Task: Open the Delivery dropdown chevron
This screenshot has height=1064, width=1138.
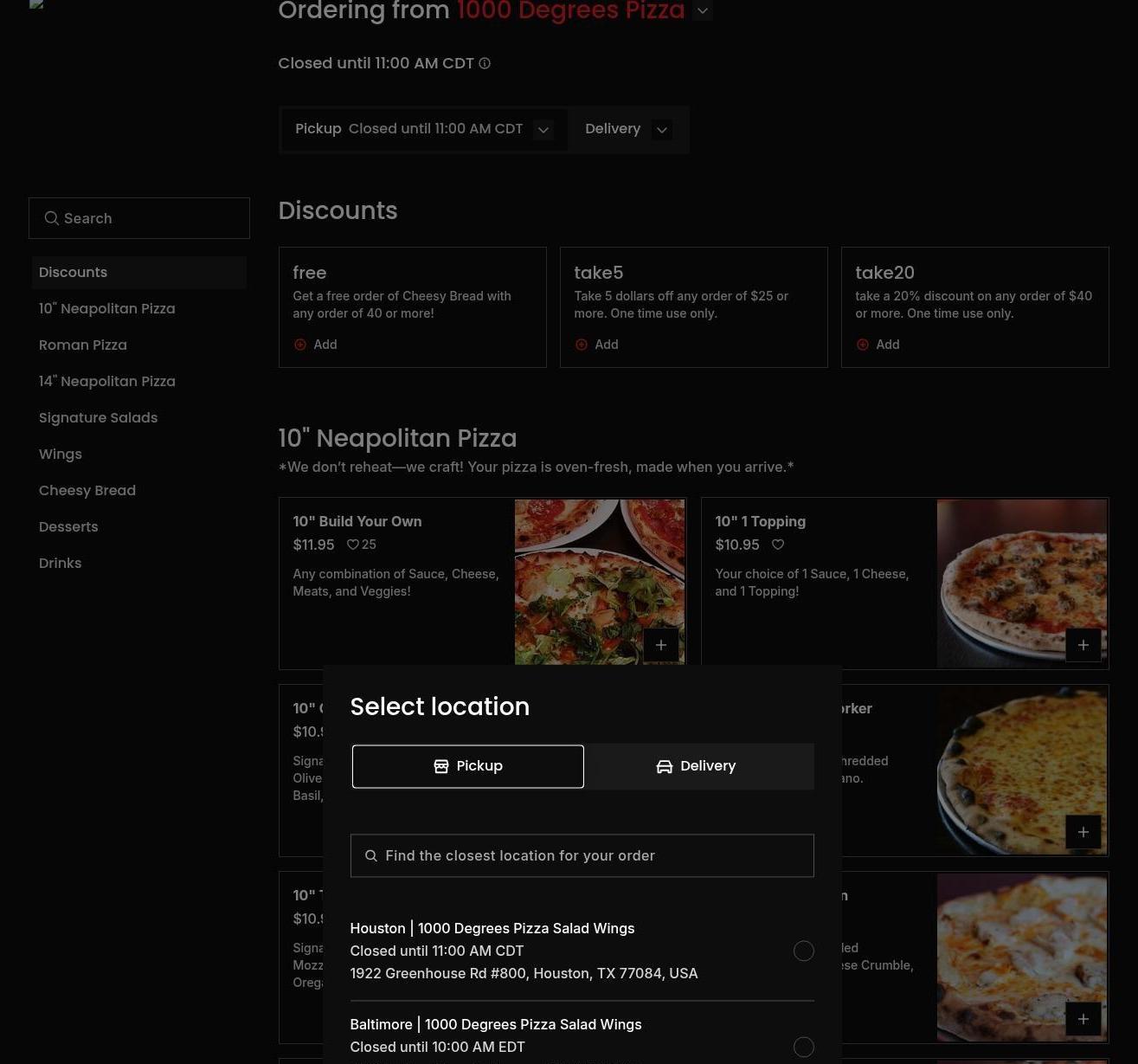Action: [x=662, y=130]
